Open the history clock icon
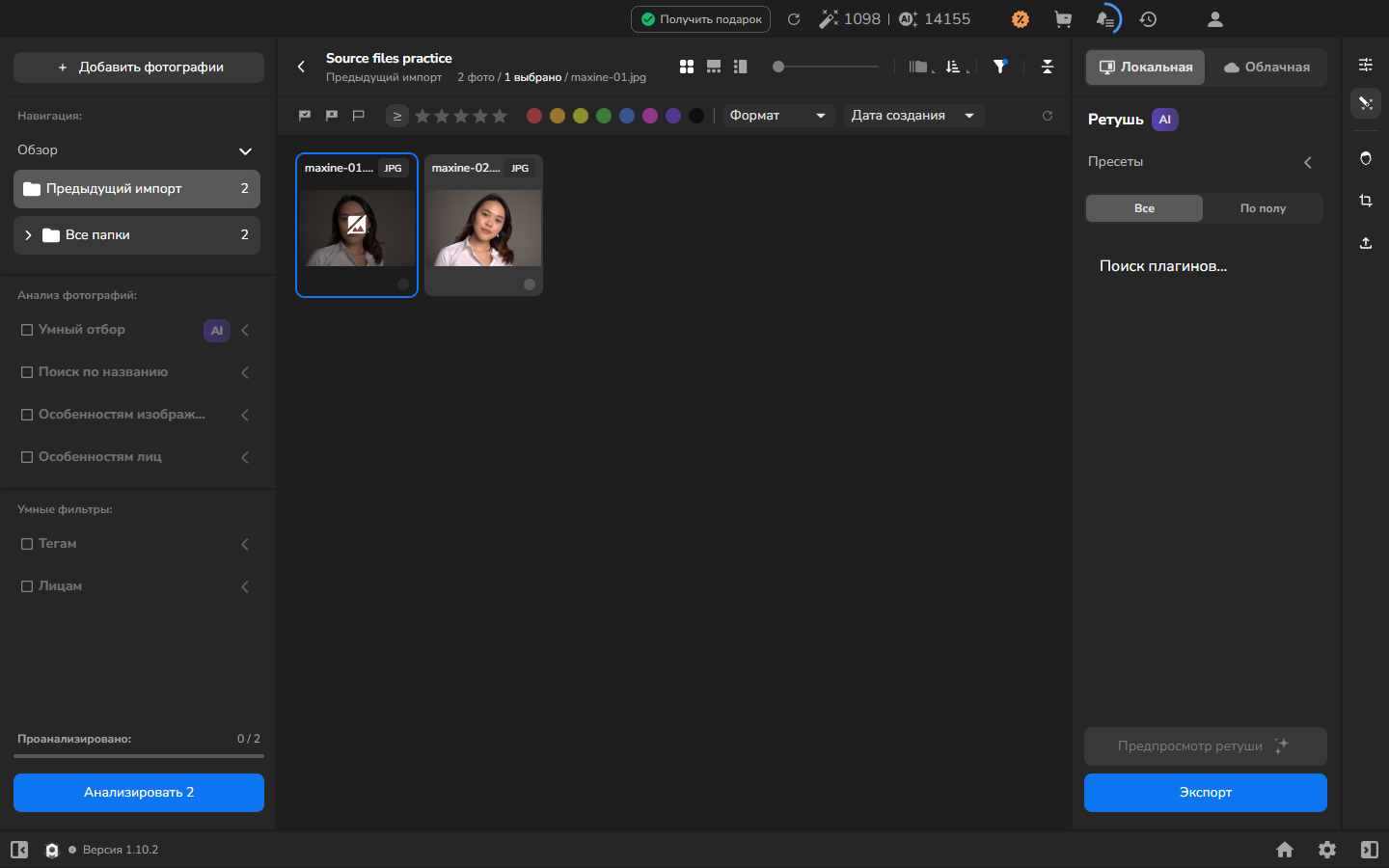This screenshot has width=1389, height=868. point(1148,19)
